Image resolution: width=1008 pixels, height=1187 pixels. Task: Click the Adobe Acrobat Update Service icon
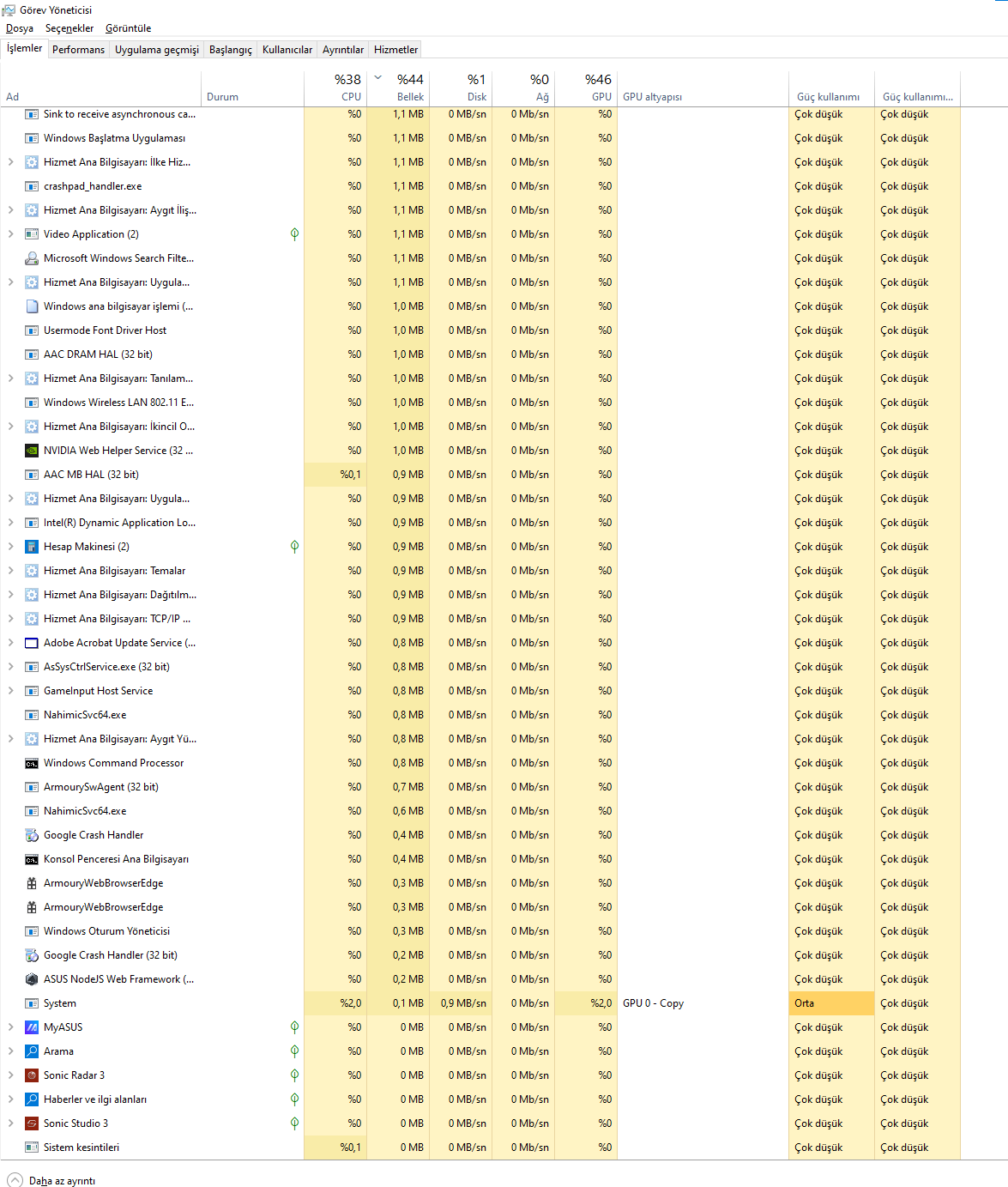[32, 643]
